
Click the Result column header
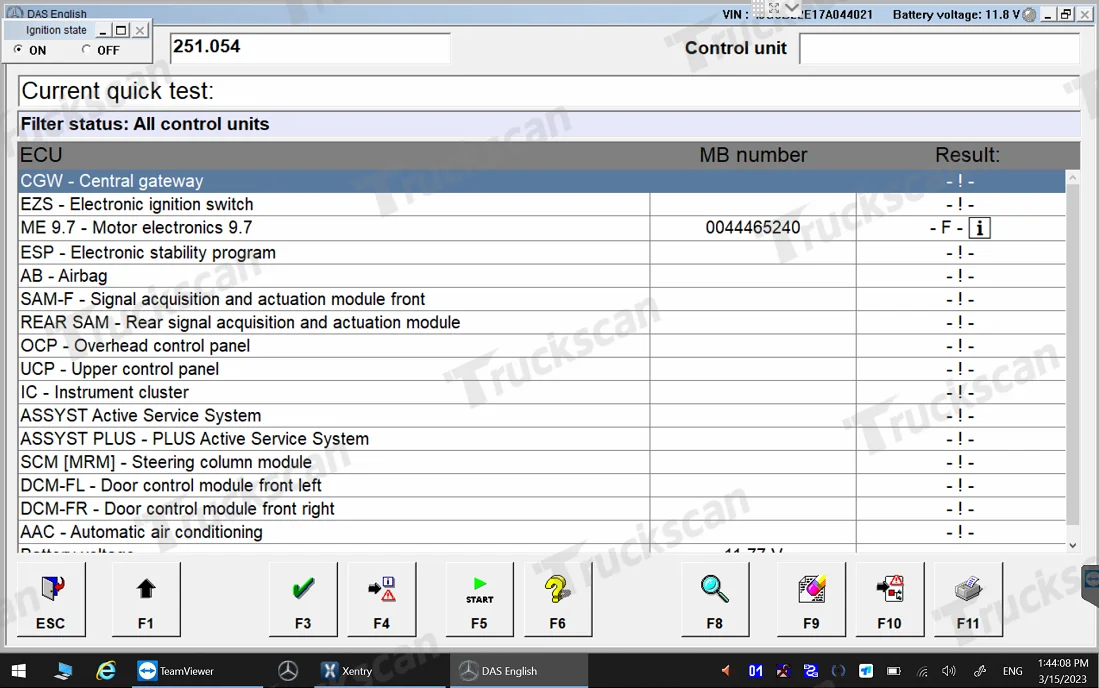(967, 155)
